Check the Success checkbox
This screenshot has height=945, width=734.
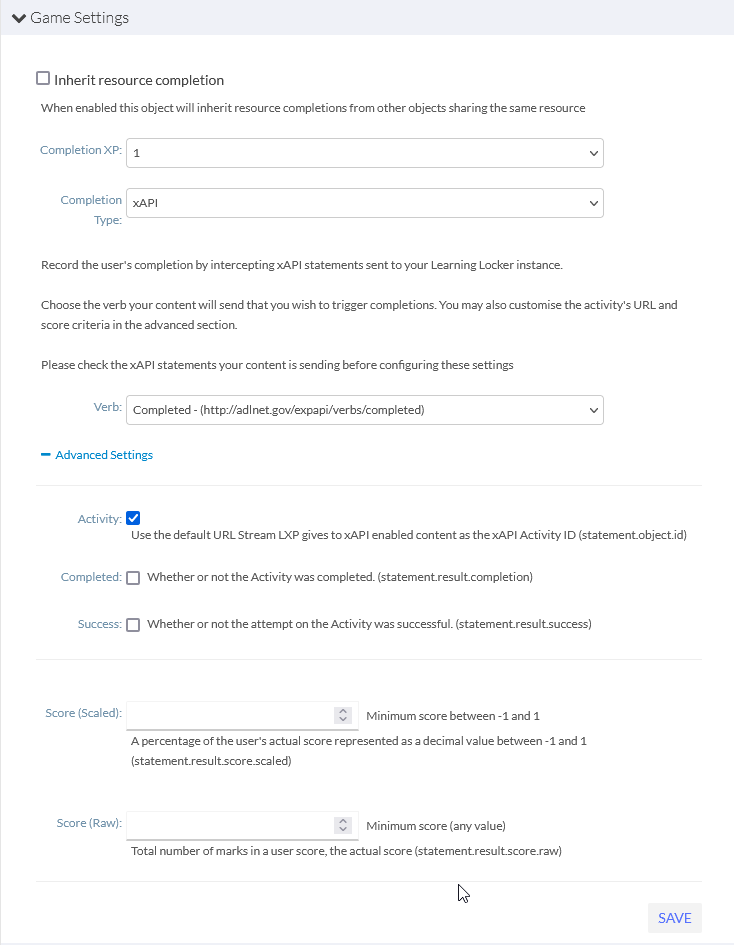133,624
